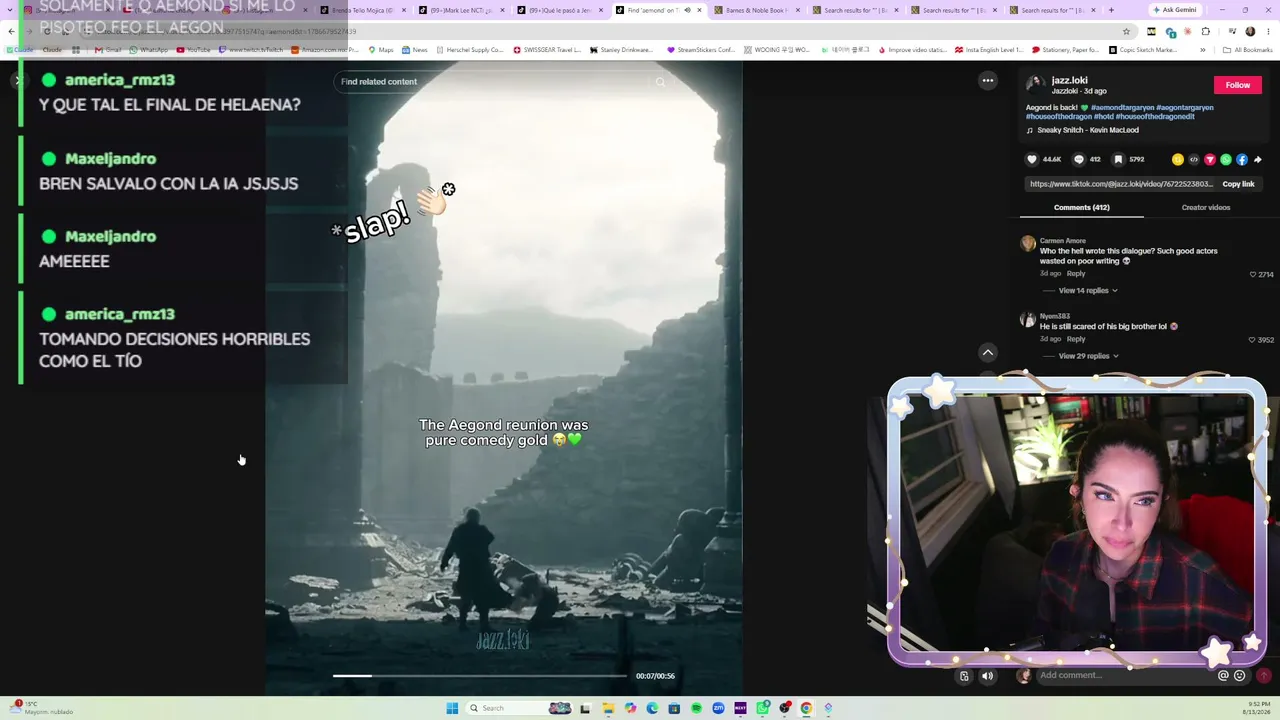Mention a user with the @ icon

1223,675
